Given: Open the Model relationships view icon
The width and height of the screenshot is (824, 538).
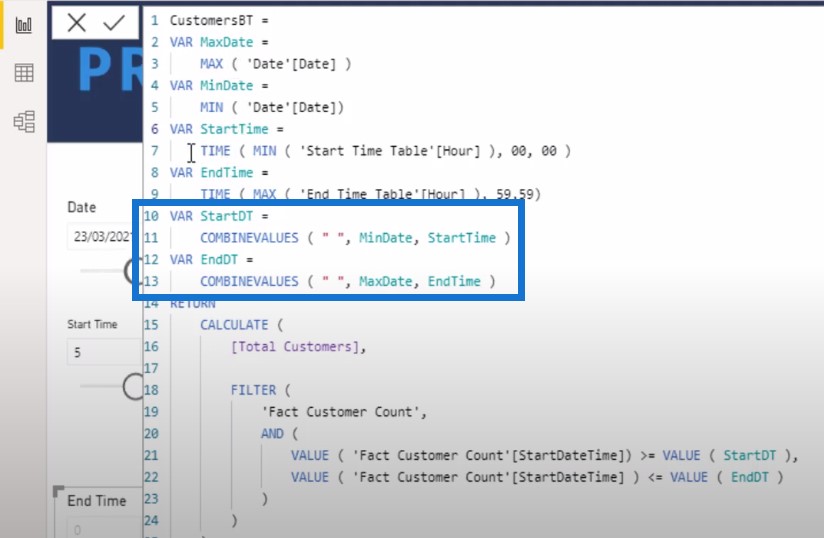Looking at the screenshot, I should pyautogui.click(x=24, y=121).
